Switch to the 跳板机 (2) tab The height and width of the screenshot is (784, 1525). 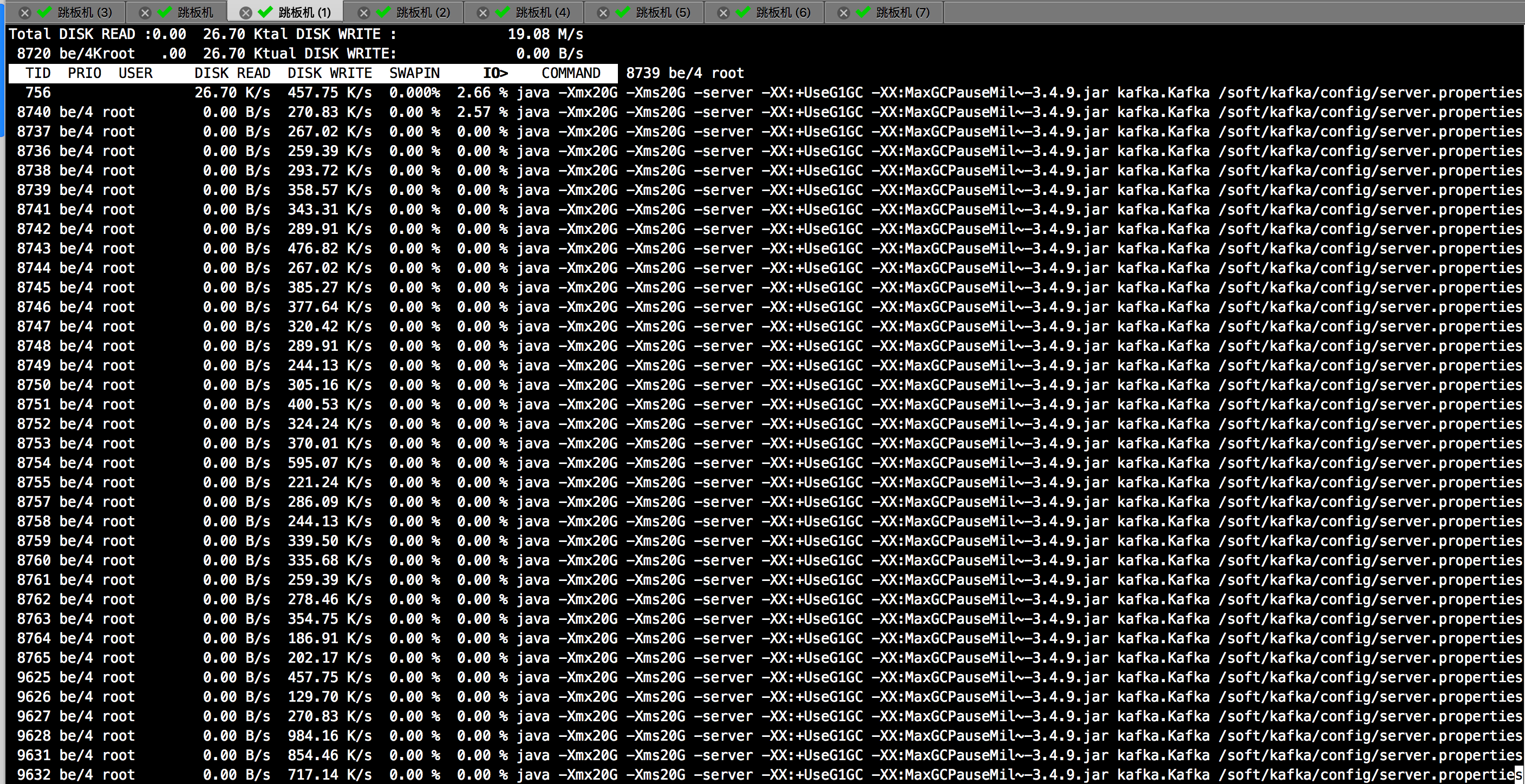[x=423, y=12]
